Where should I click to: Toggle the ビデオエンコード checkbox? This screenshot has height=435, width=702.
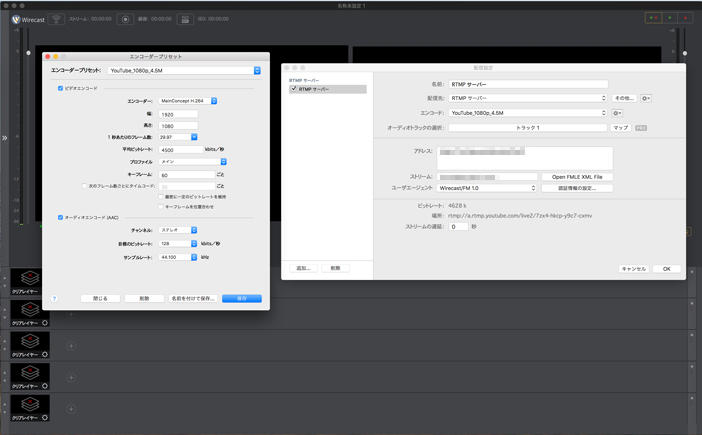[61, 88]
